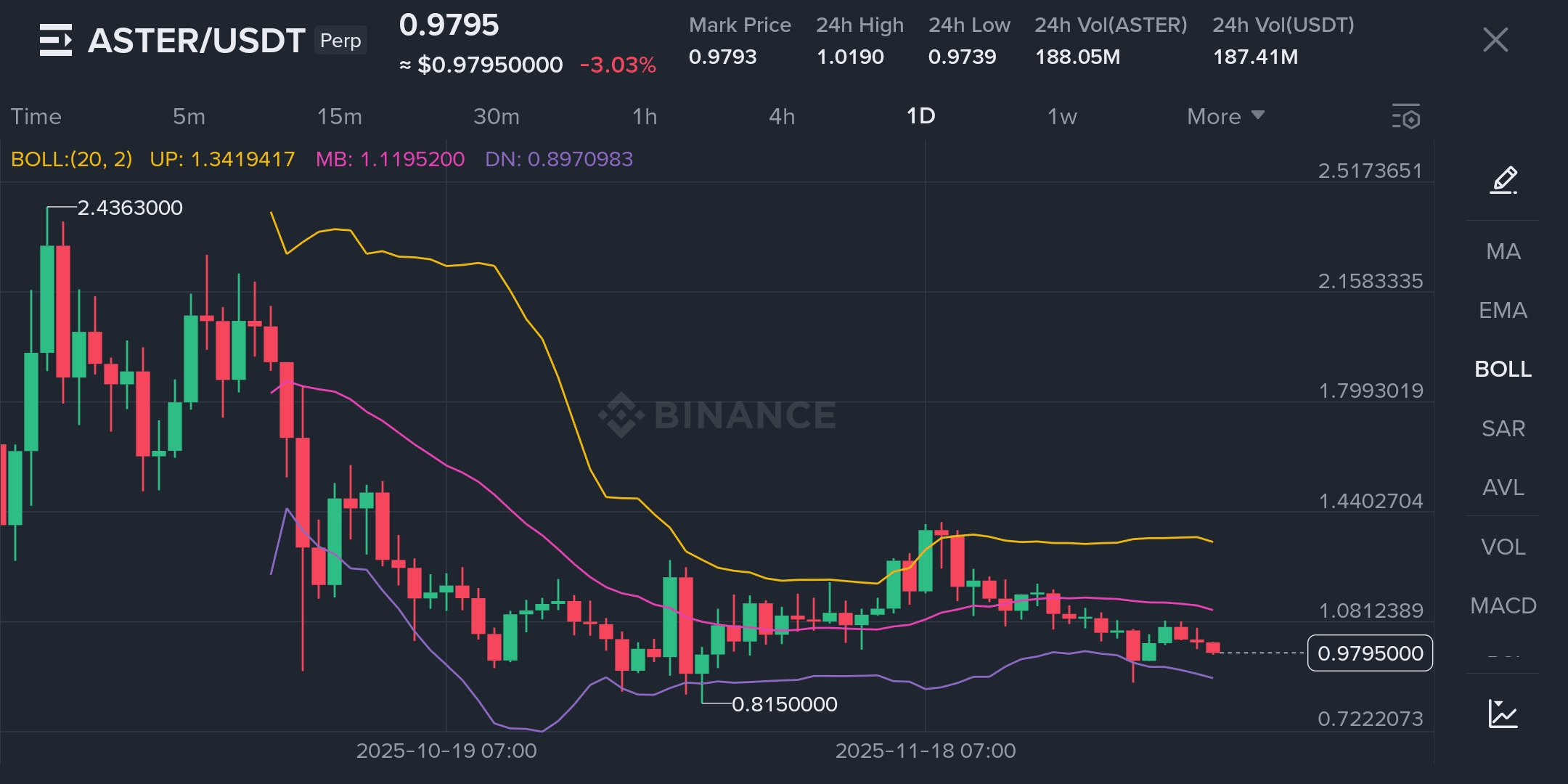Toggle SAR indicator overlay
The height and width of the screenshot is (784, 1568).
(1503, 428)
